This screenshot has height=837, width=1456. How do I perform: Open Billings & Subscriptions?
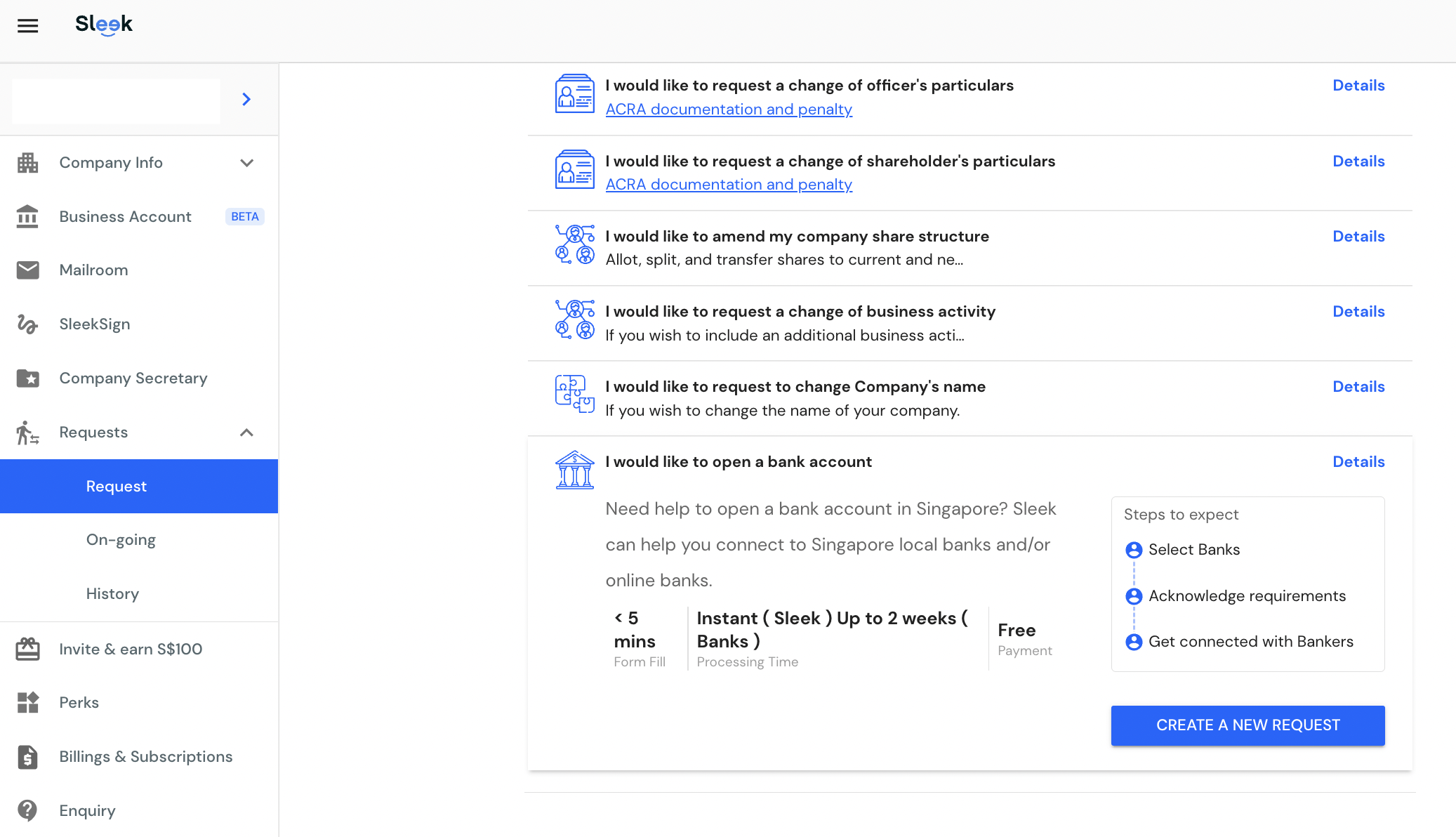point(145,756)
